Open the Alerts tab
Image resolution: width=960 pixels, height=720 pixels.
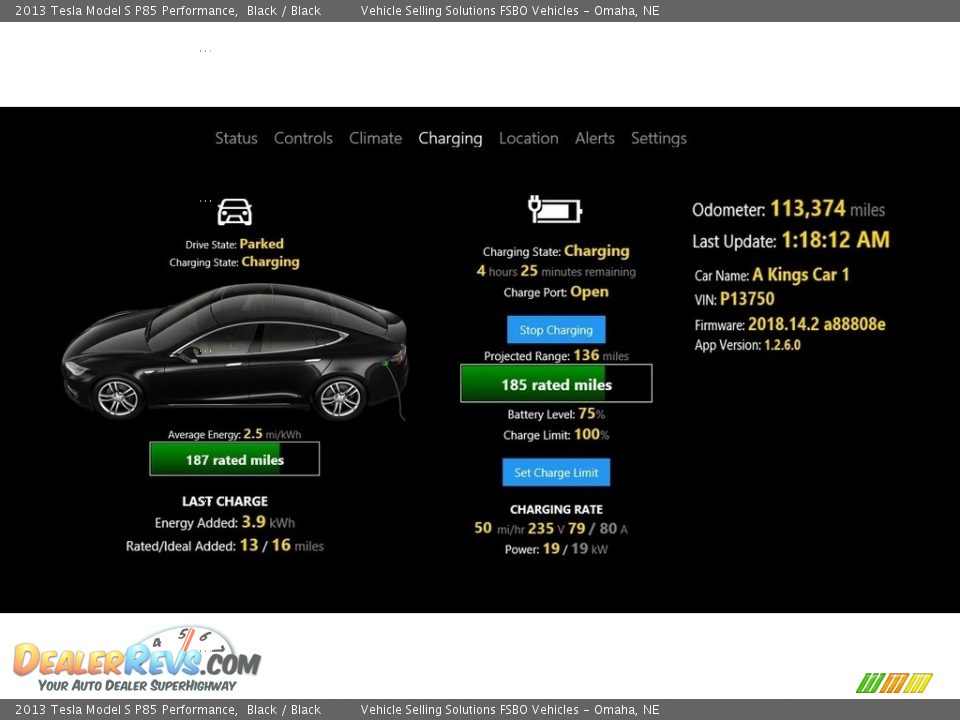[x=594, y=138]
